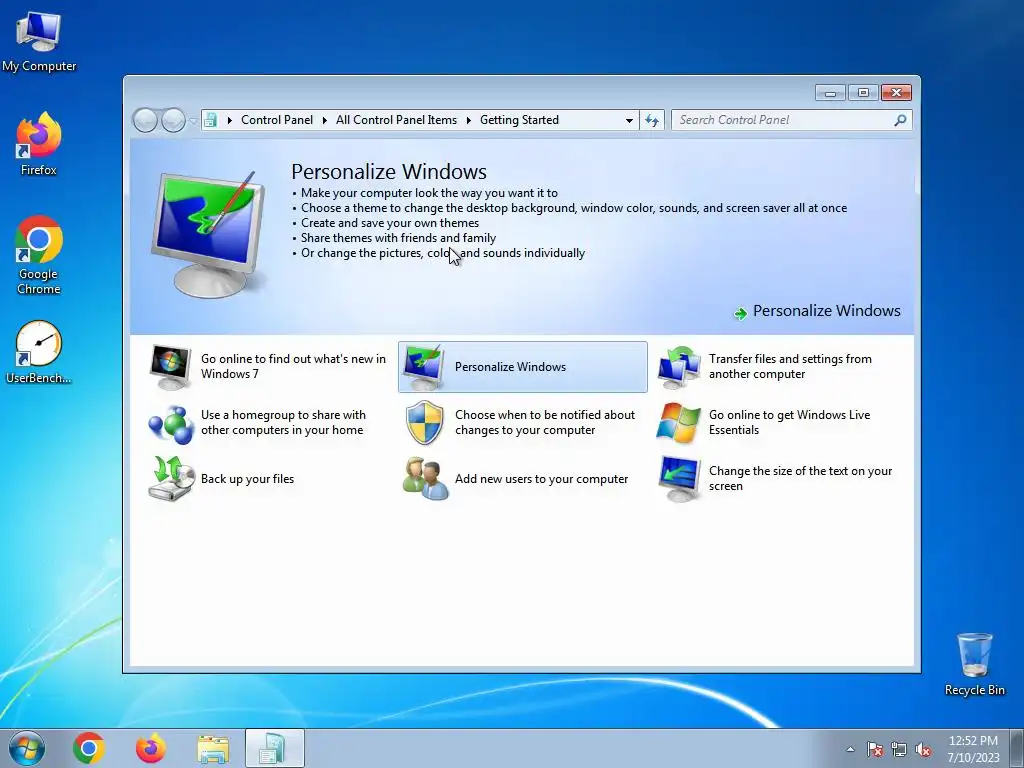Open the address bar history dropdown
Screen dimensions: 1024x768
point(629,120)
